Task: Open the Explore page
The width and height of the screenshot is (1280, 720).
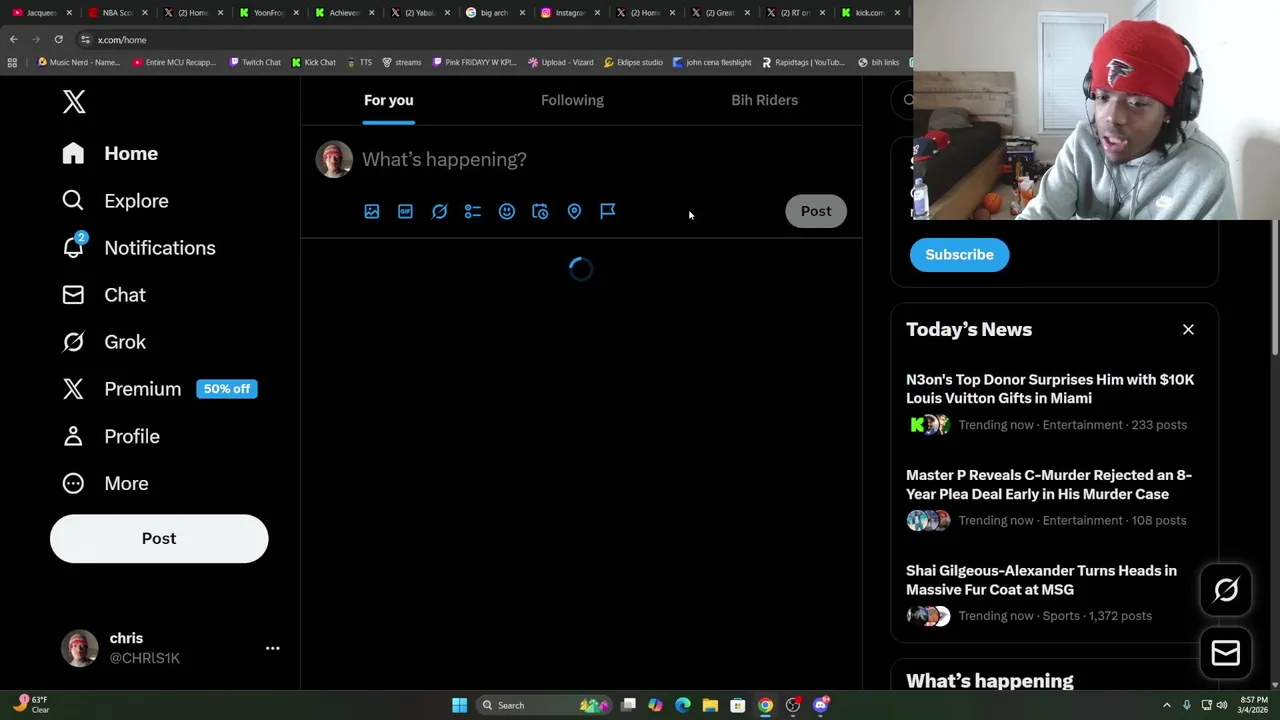Action: pyautogui.click(x=115, y=201)
